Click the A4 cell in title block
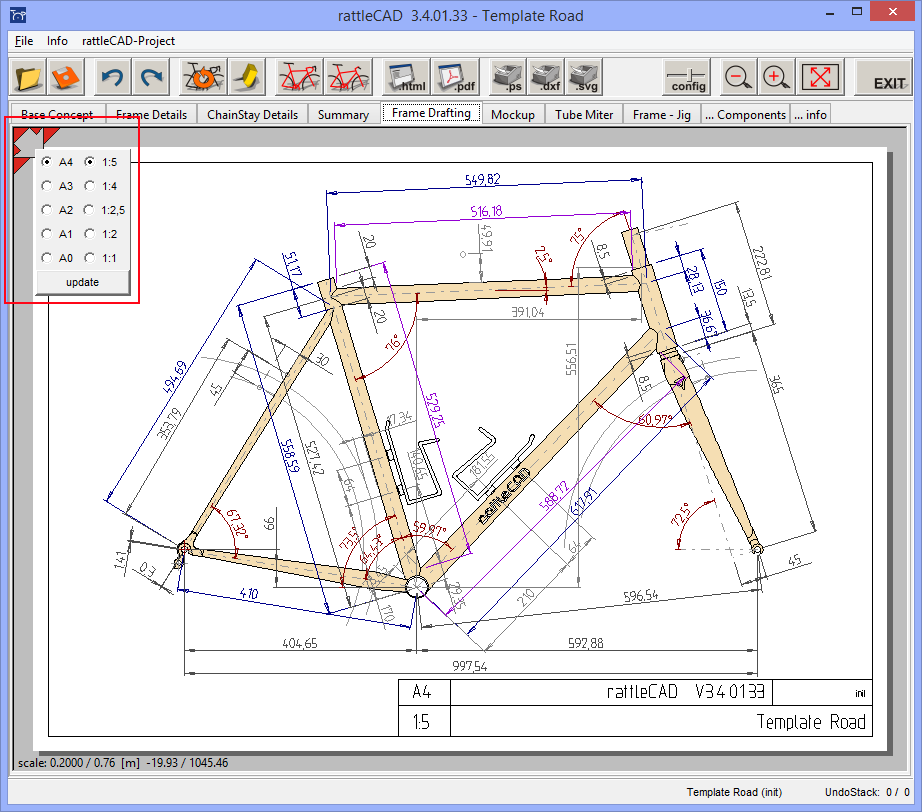Viewport: 922px width, 812px height. (x=423, y=692)
